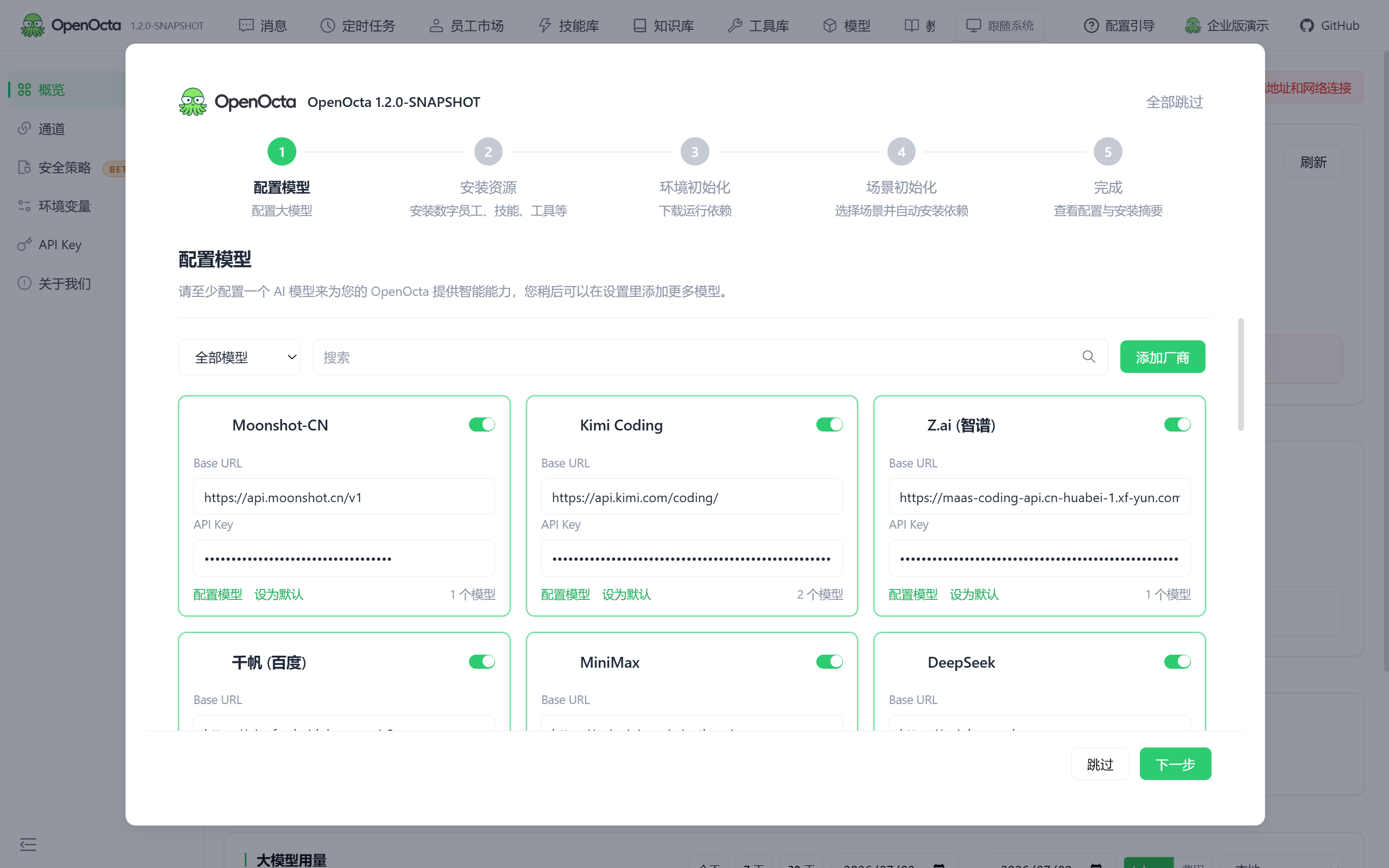1389x868 pixels.
Task: Click the OpenOcta octopus logo in top bar
Action: coord(32,26)
